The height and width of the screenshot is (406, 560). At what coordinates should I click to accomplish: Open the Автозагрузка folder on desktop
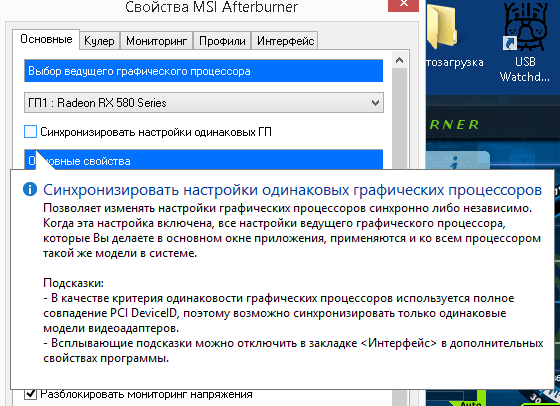454,37
